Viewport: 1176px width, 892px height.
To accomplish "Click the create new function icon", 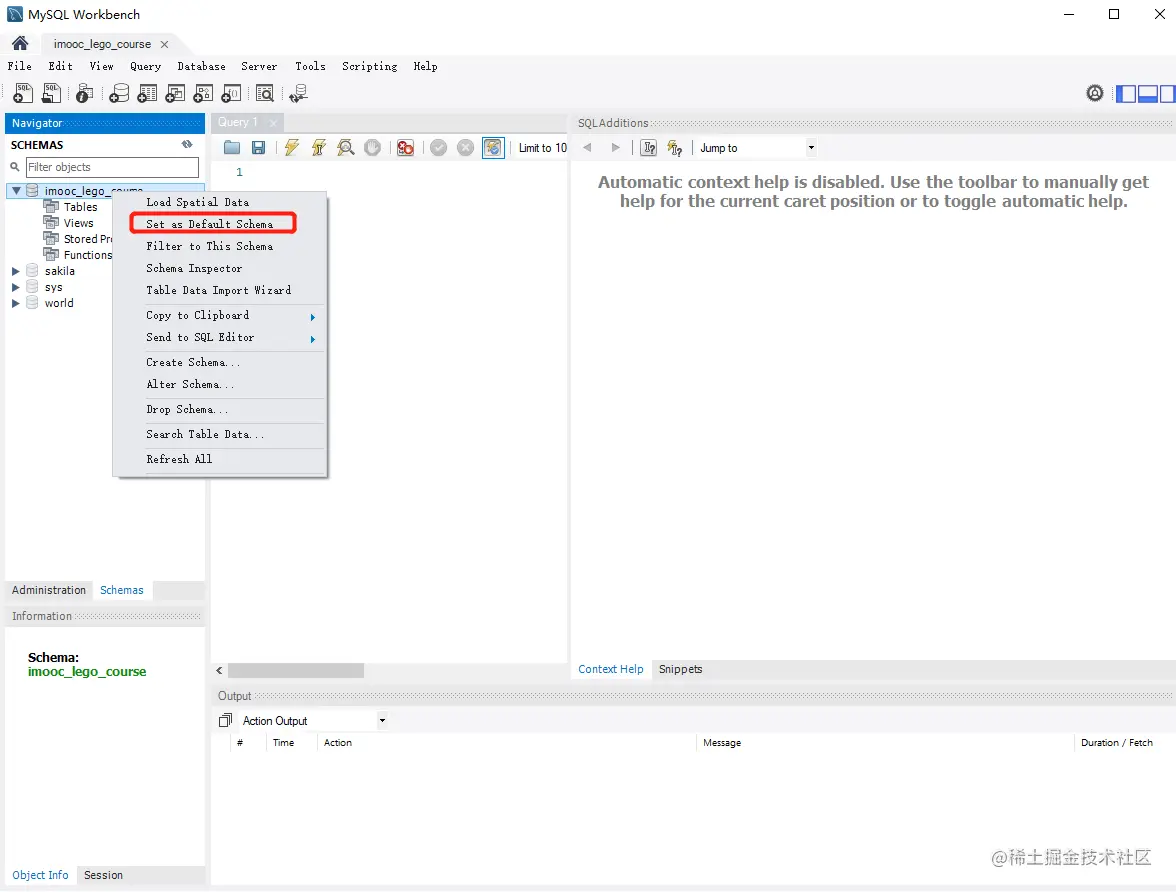I will 232,93.
